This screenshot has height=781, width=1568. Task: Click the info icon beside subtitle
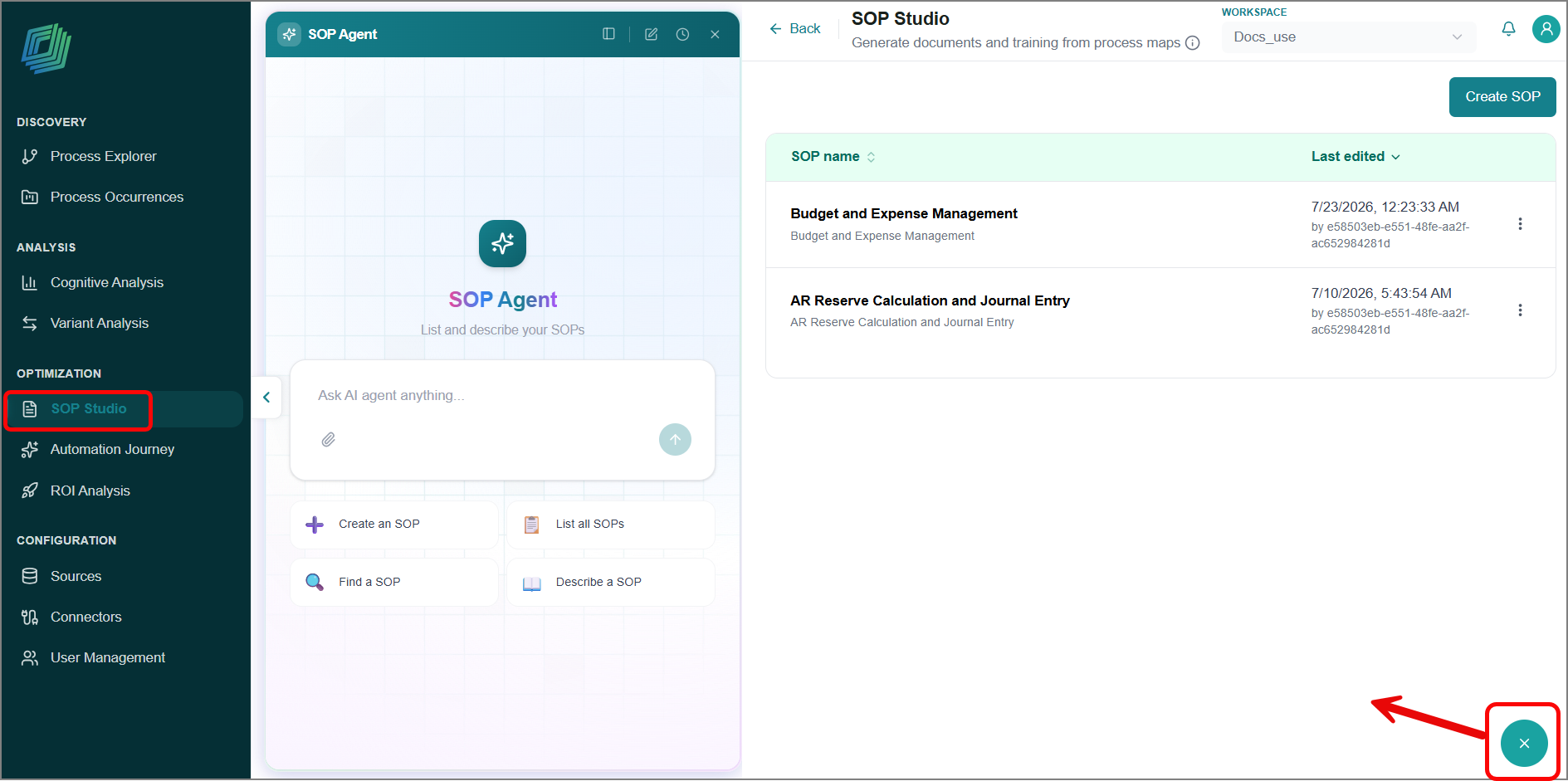coord(1193,43)
